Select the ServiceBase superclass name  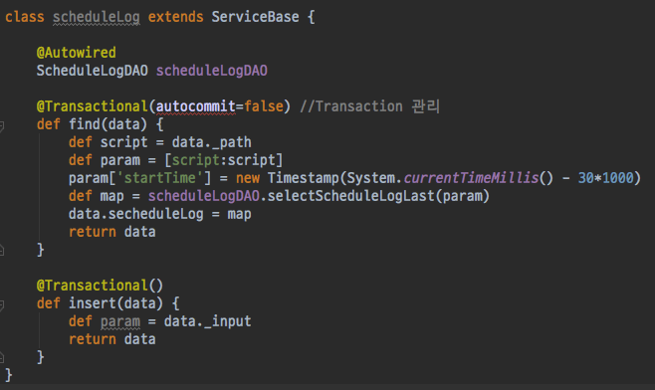[x=255, y=17]
